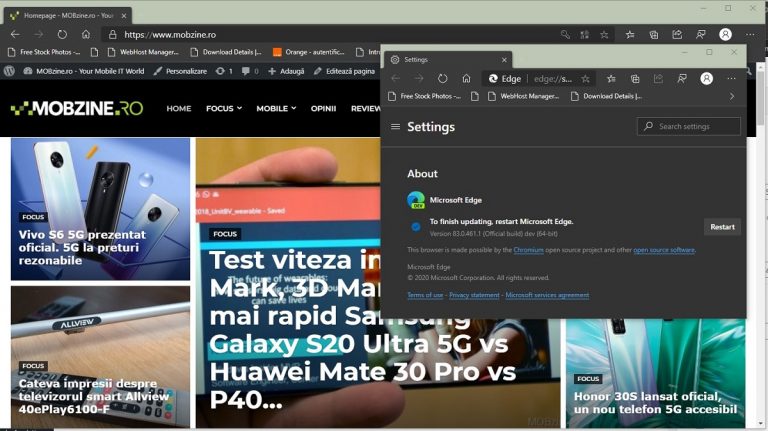Image resolution: width=768 pixels, height=431 pixels.
Task: Refresh the Settings window page
Action: point(443,78)
